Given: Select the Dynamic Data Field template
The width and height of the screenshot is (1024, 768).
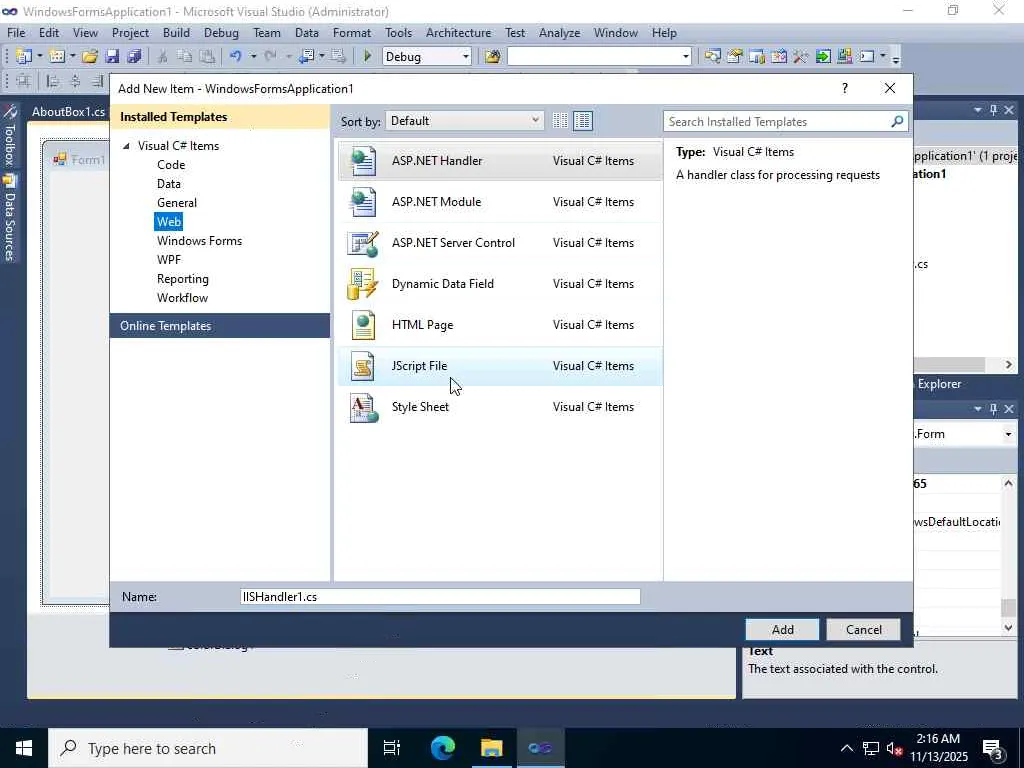Looking at the screenshot, I should [500, 284].
